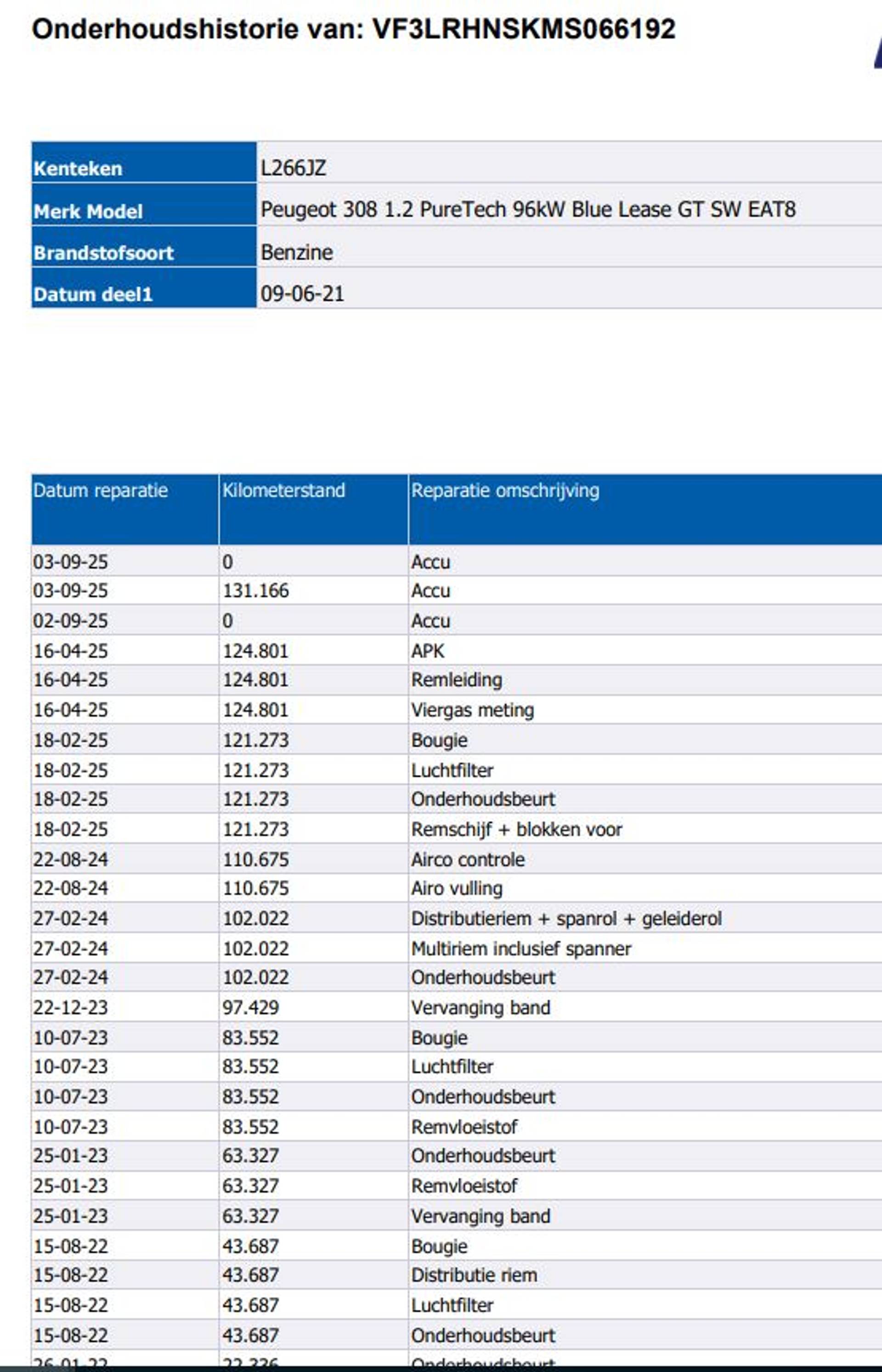Select the Remleiding repair row
This screenshot has width=882, height=1372.
457,680
